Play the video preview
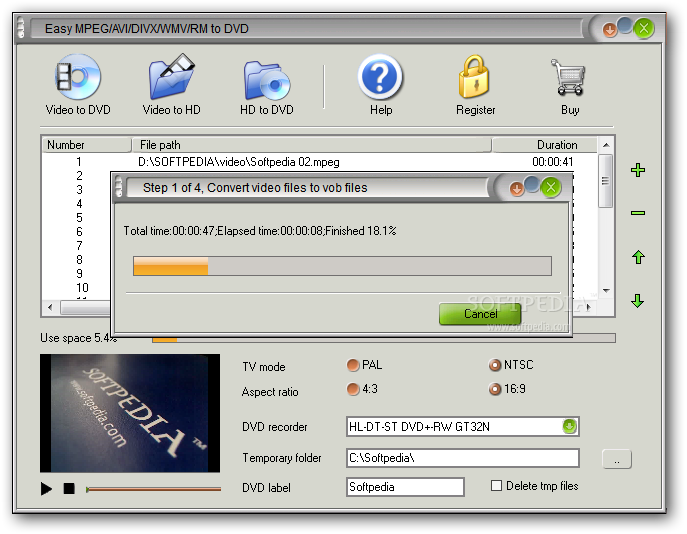The image size is (687, 534). tap(46, 488)
